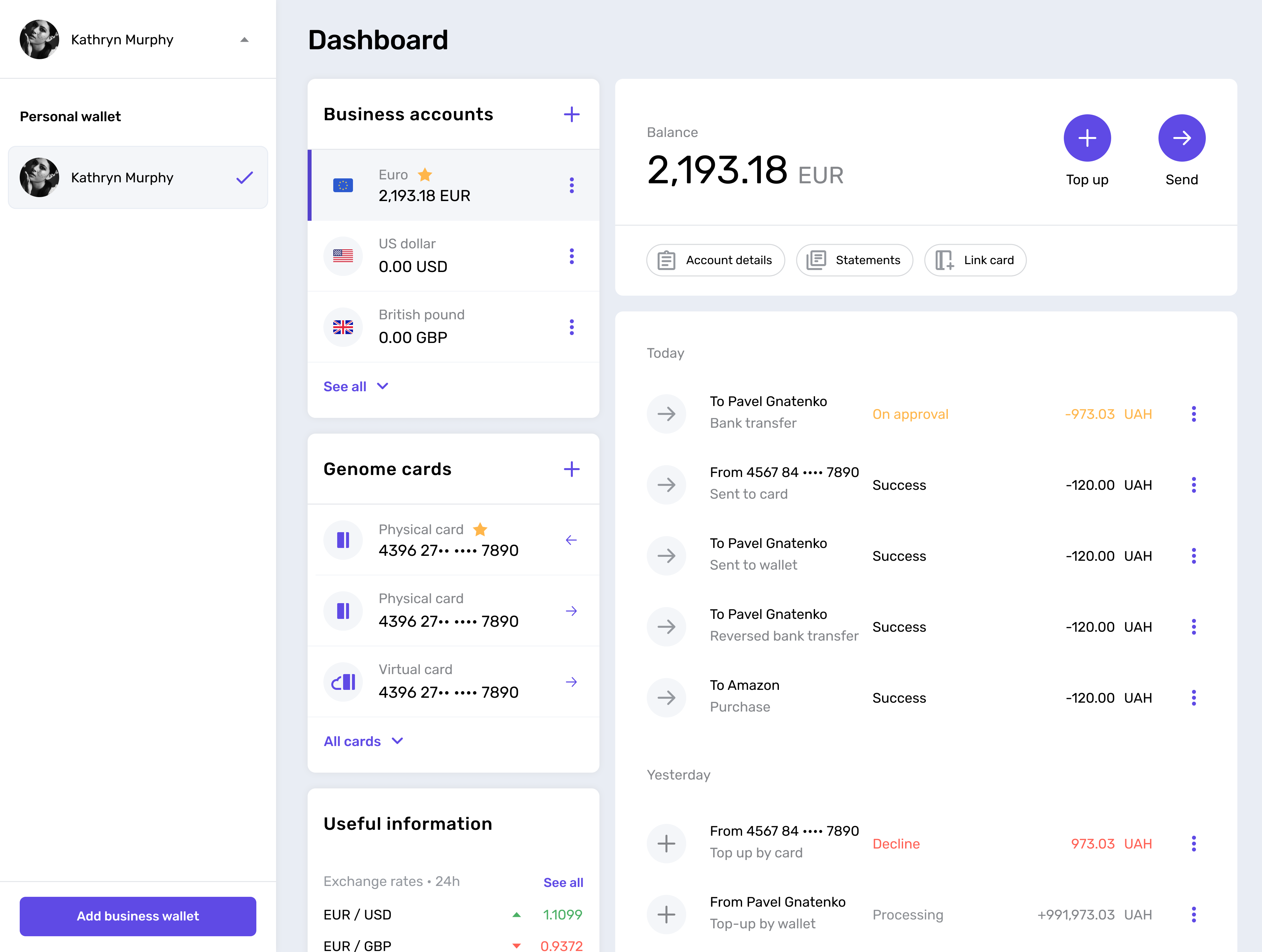Open the Statements option
The width and height of the screenshot is (1262, 952).
(x=854, y=260)
